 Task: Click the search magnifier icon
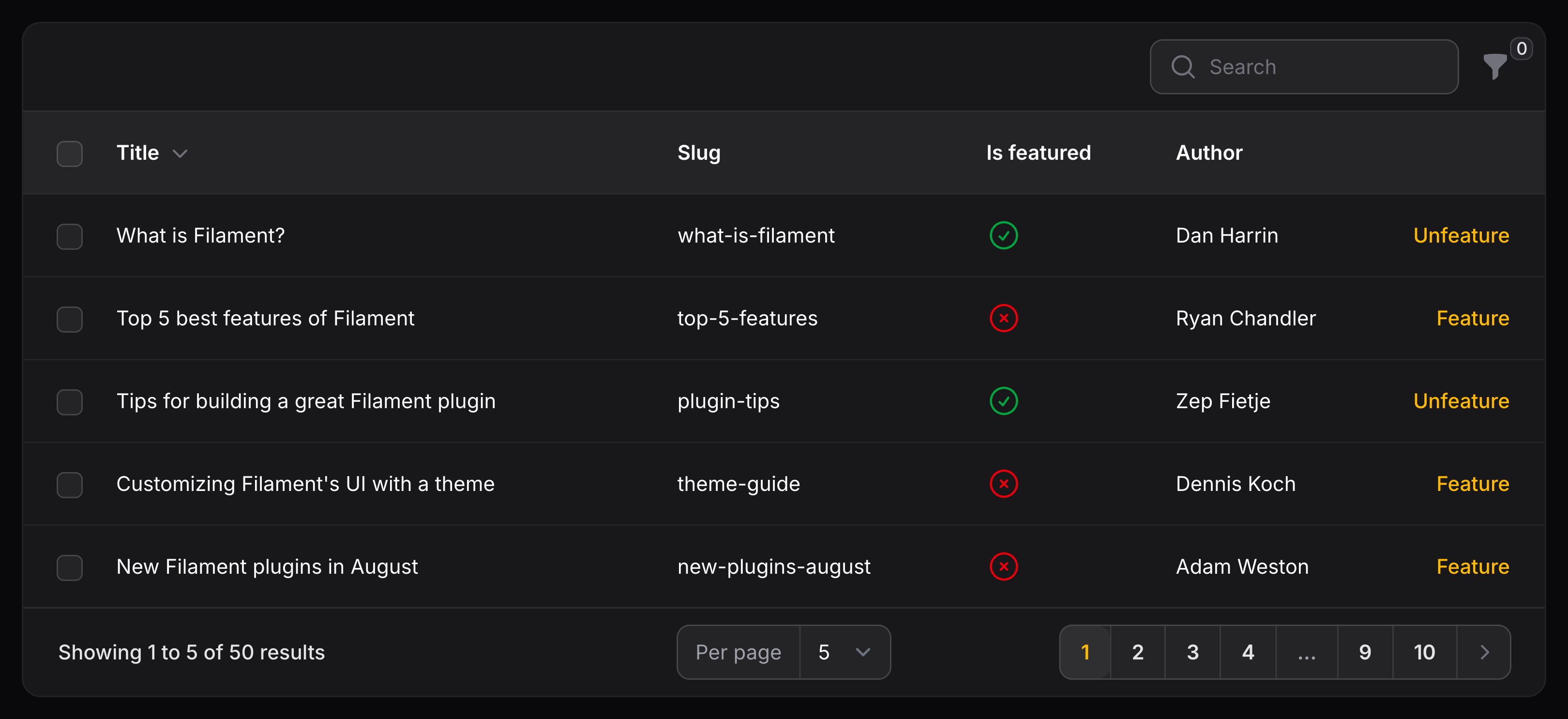(1183, 67)
